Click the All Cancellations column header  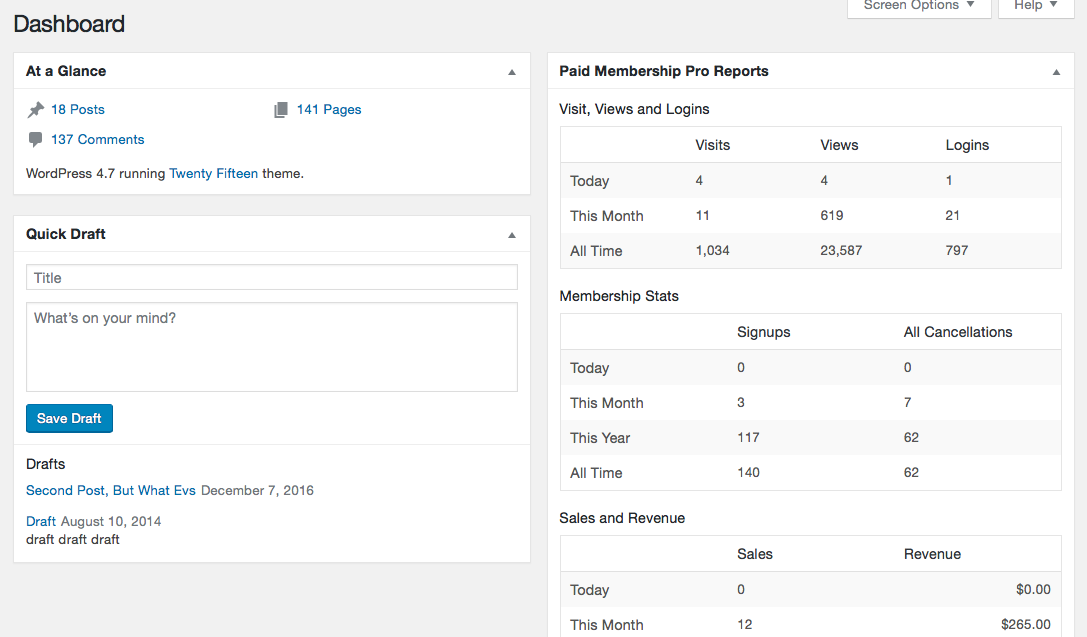pyautogui.click(x=957, y=332)
